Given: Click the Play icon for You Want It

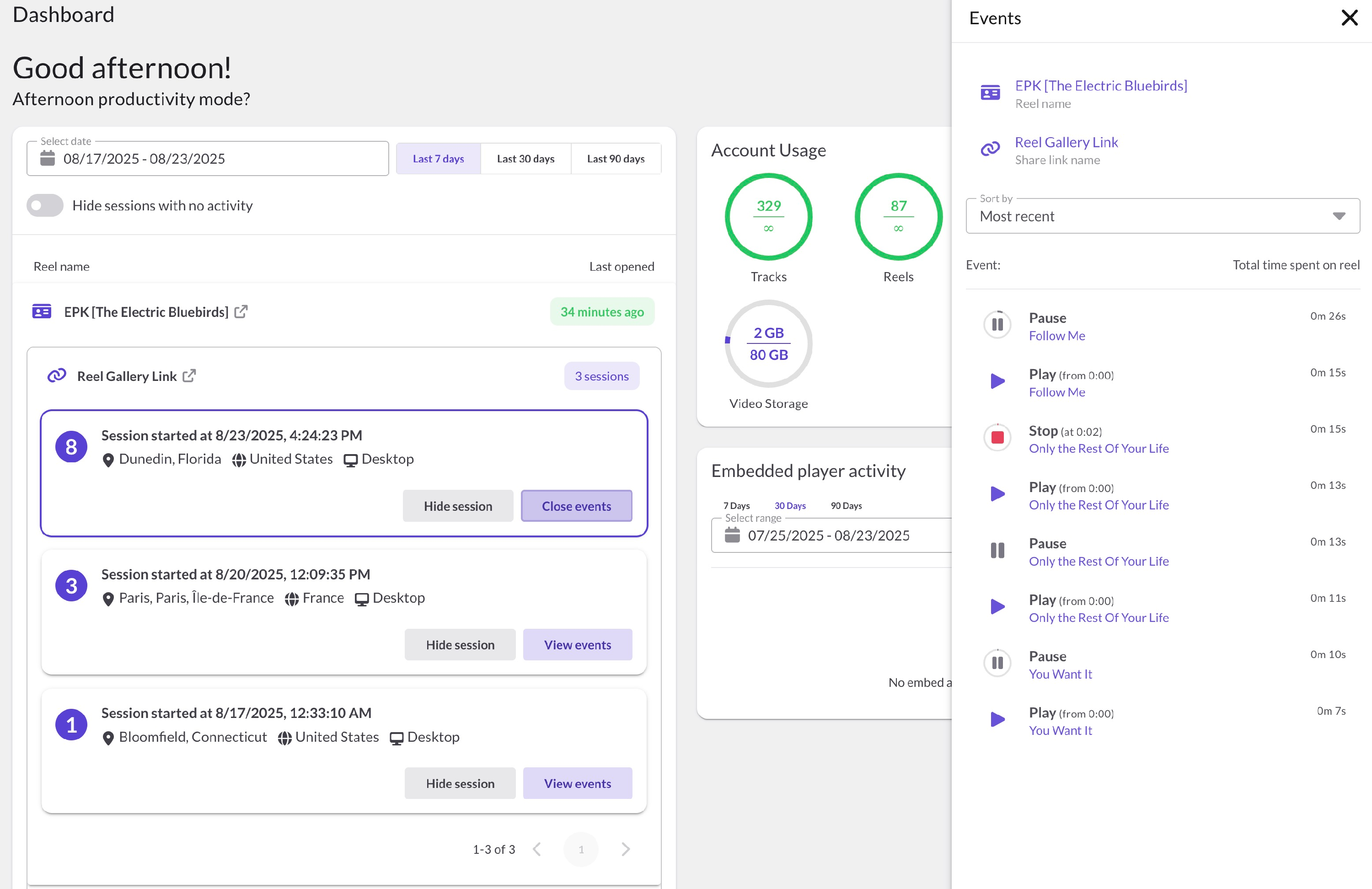Looking at the screenshot, I should pyautogui.click(x=997, y=719).
